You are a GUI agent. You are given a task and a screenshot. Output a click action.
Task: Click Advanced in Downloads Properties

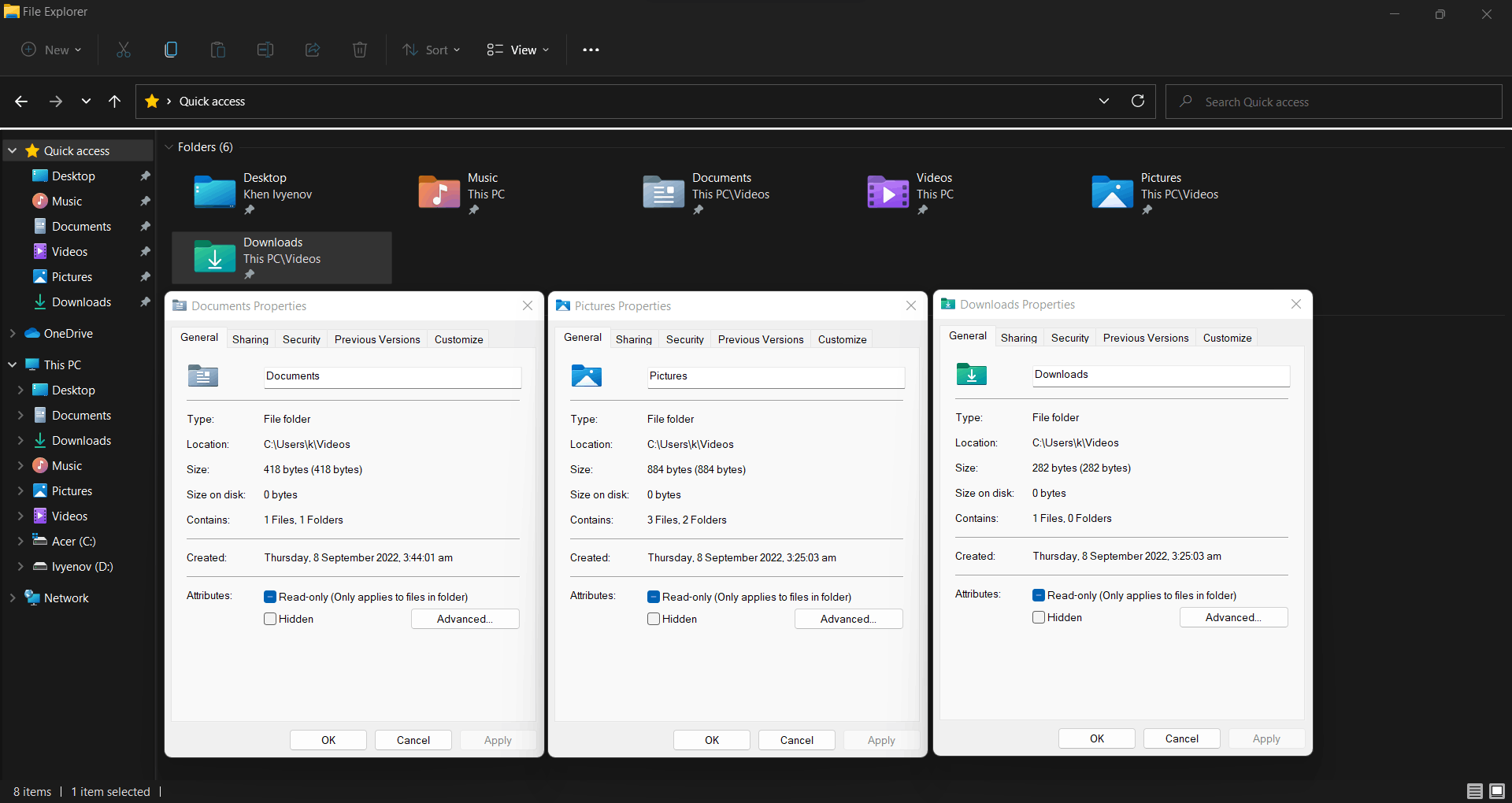pyautogui.click(x=1234, y=617)
